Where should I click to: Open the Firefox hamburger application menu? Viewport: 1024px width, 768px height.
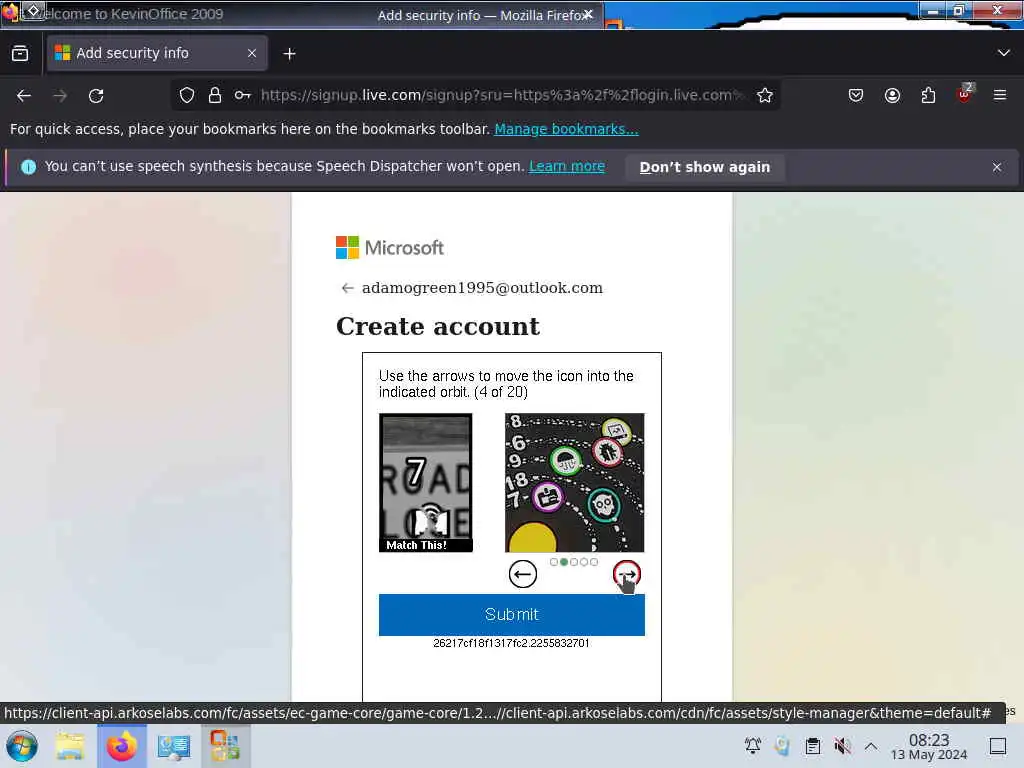click(1000, 95)
